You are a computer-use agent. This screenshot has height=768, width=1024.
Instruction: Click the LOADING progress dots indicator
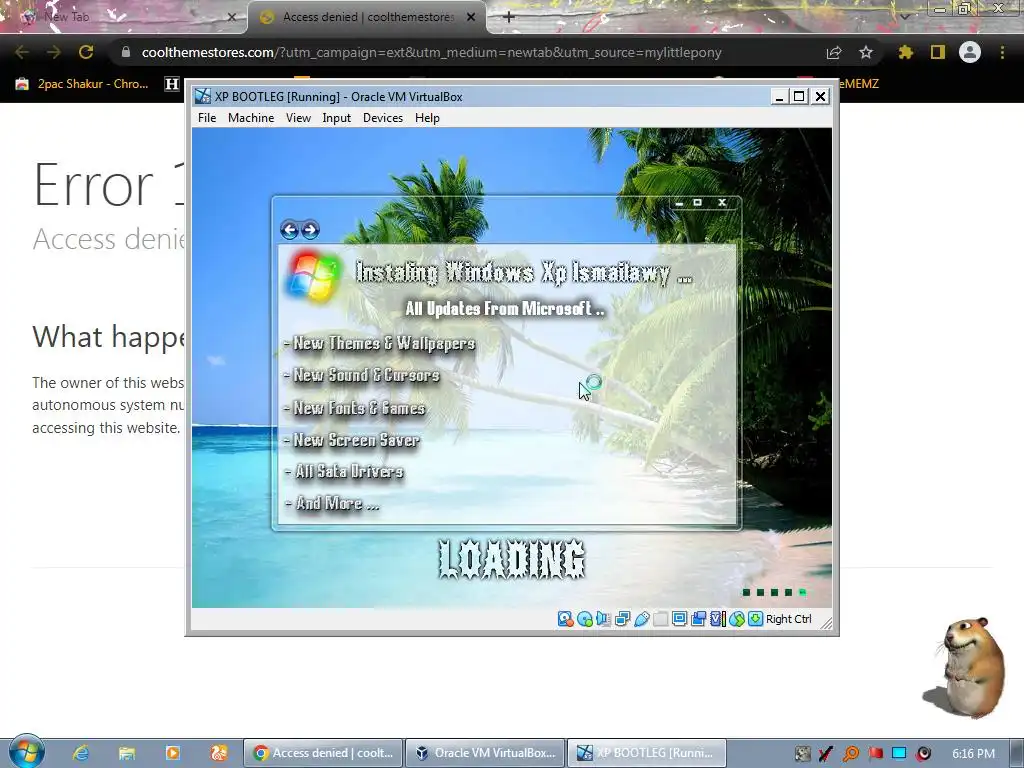point(775,592)
